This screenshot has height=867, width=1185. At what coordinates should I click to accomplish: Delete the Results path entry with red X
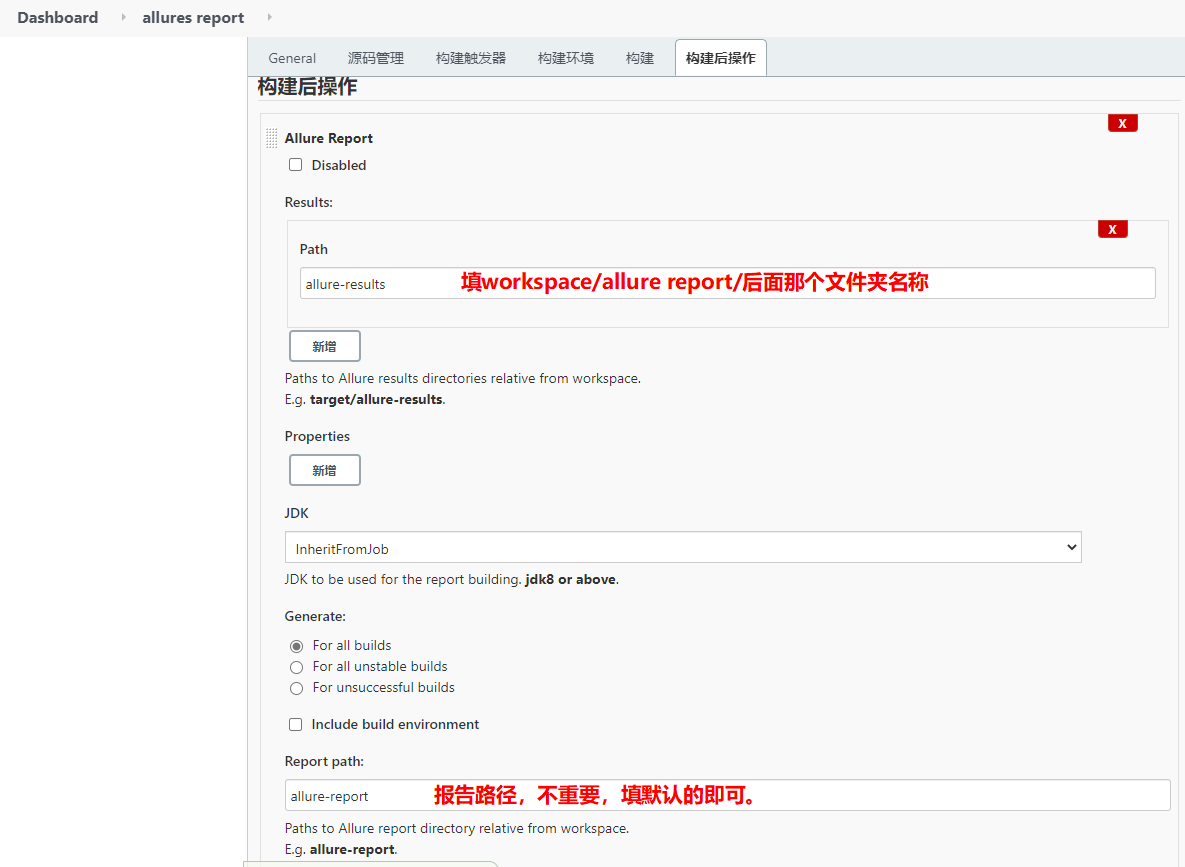click(x=1112, y=228)
